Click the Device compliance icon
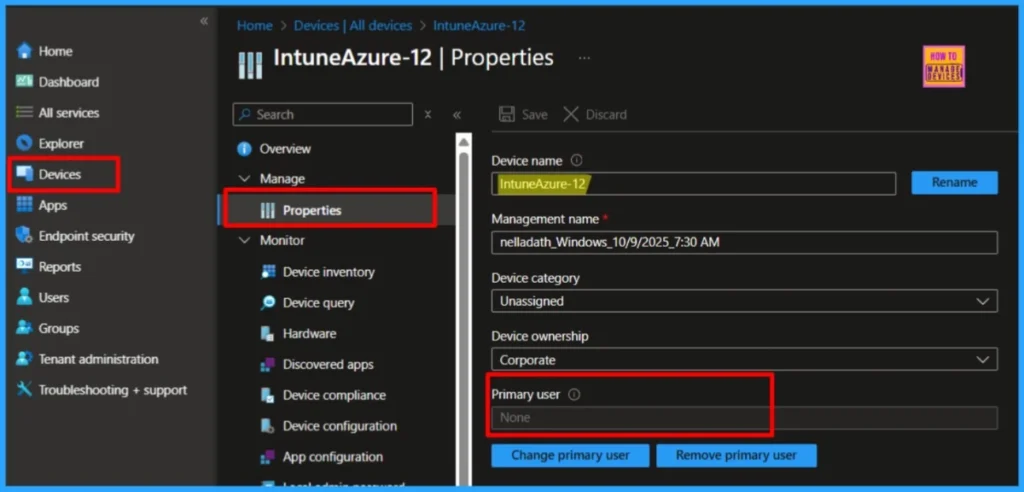Image resolution: width=1024 pixels, height=492 pixels. click(268, 395)
